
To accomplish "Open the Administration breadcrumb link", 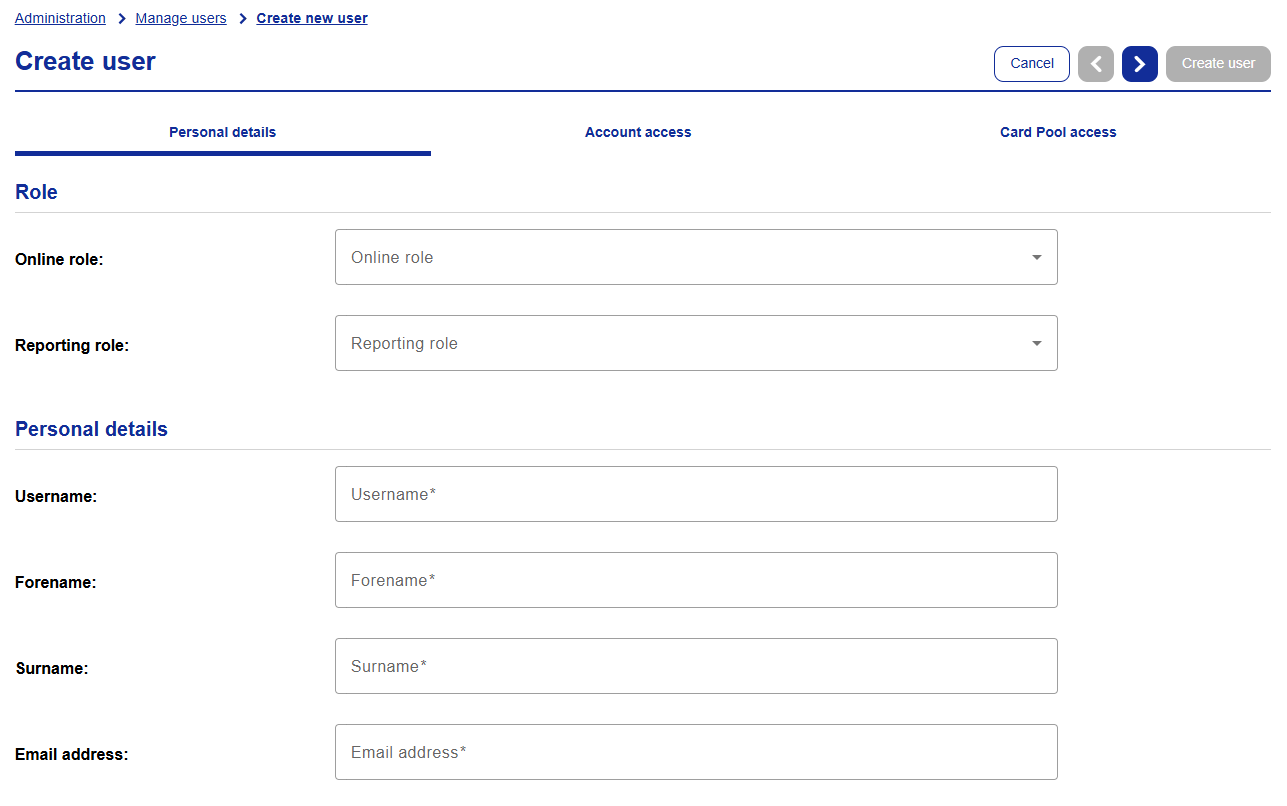I will click(x=60, y=18).
